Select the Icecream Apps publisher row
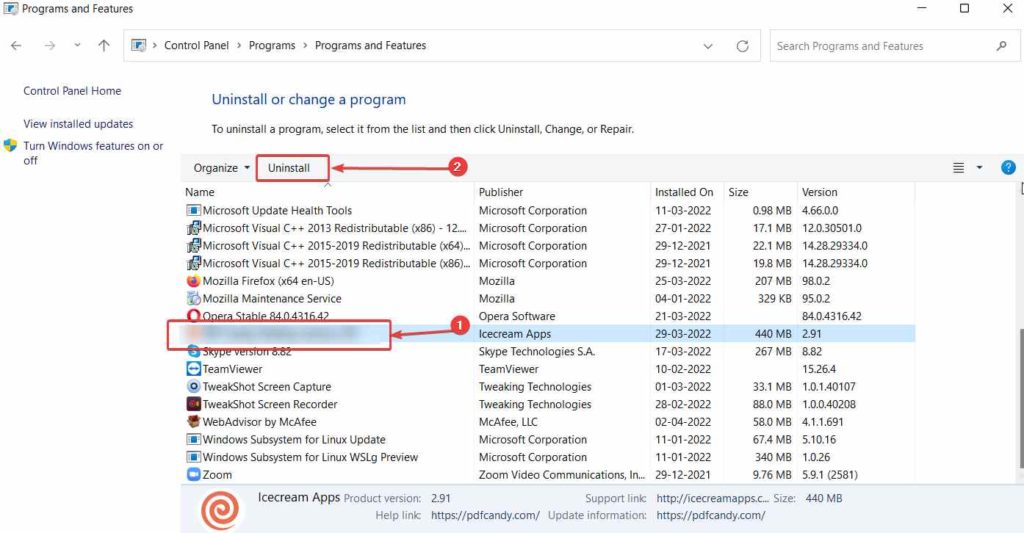The width and height of the screenshot is (1024, 533). click(x=515, y=334)
